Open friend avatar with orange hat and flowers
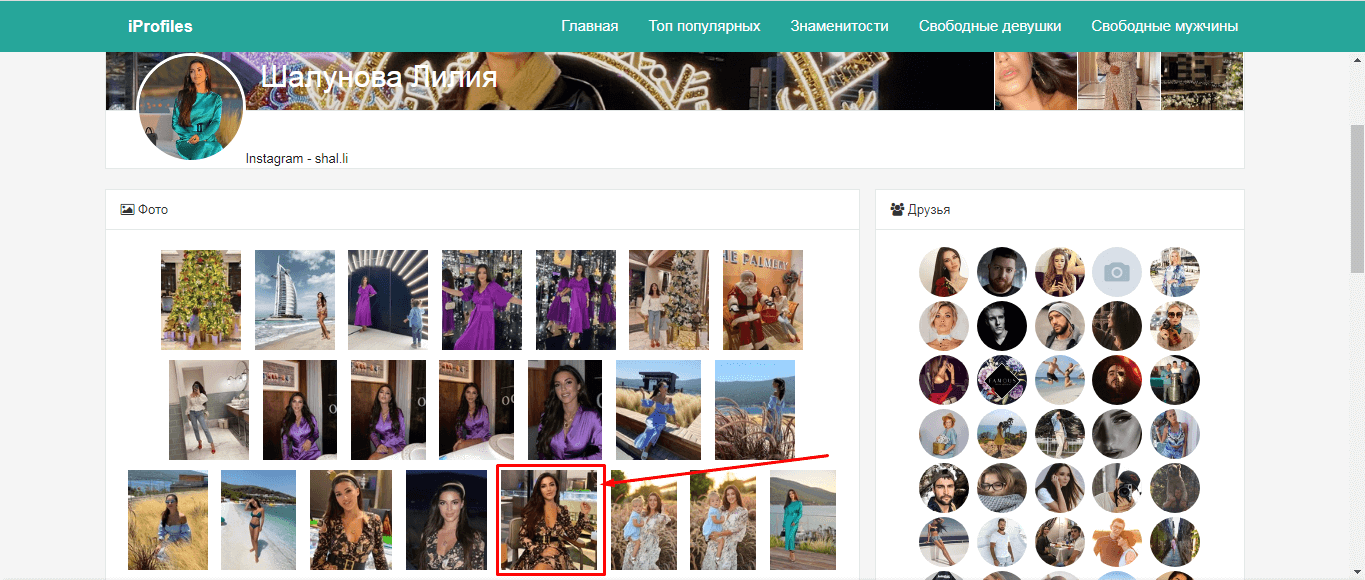The image size is (1365, 580). pos(944,434)
